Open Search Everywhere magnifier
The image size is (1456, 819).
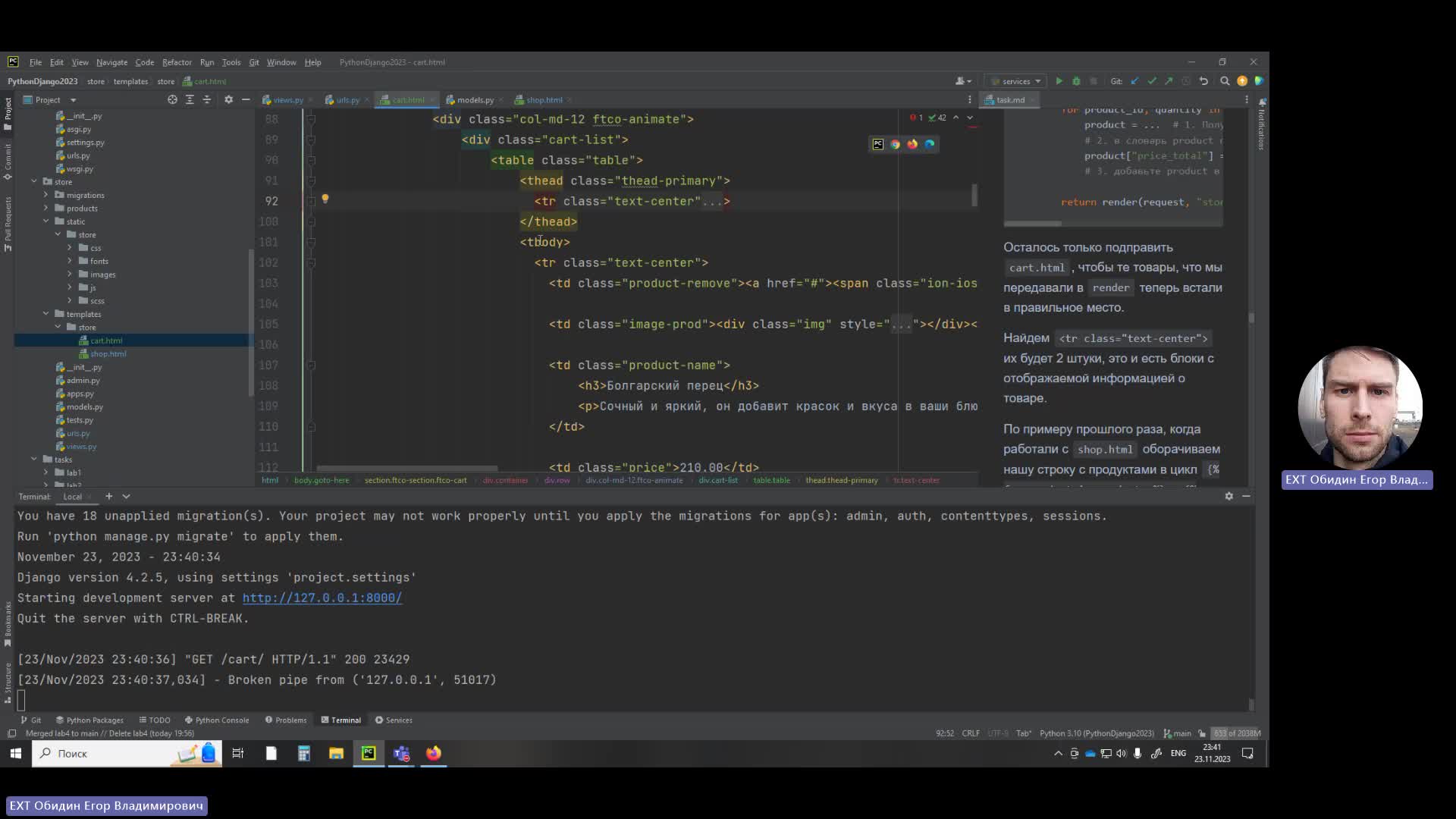point(1225,81)
